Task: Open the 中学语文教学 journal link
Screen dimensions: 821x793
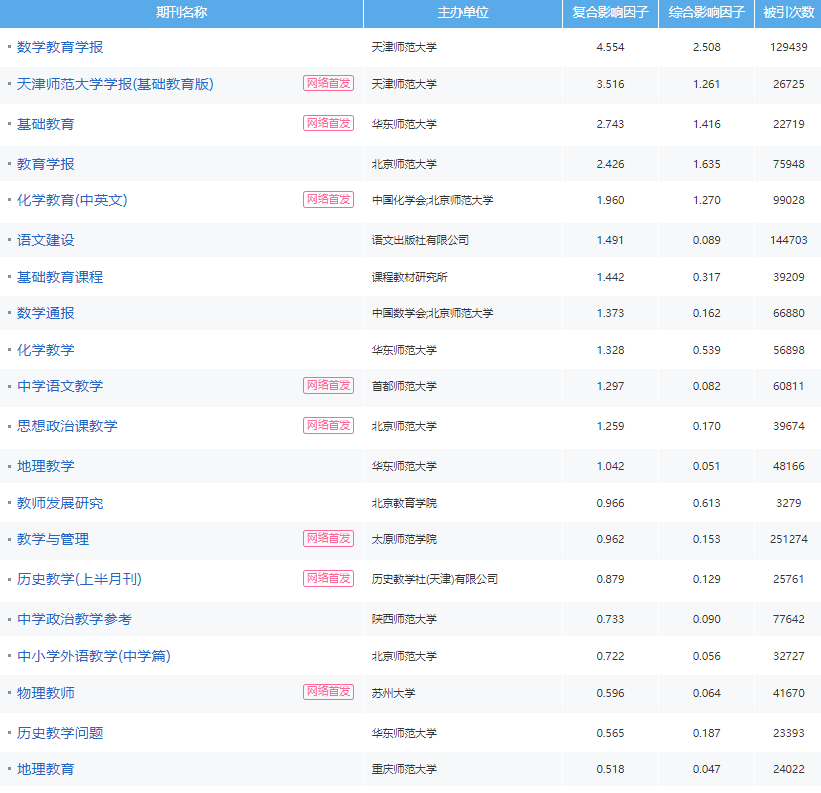Action: (x=60, y=386)
